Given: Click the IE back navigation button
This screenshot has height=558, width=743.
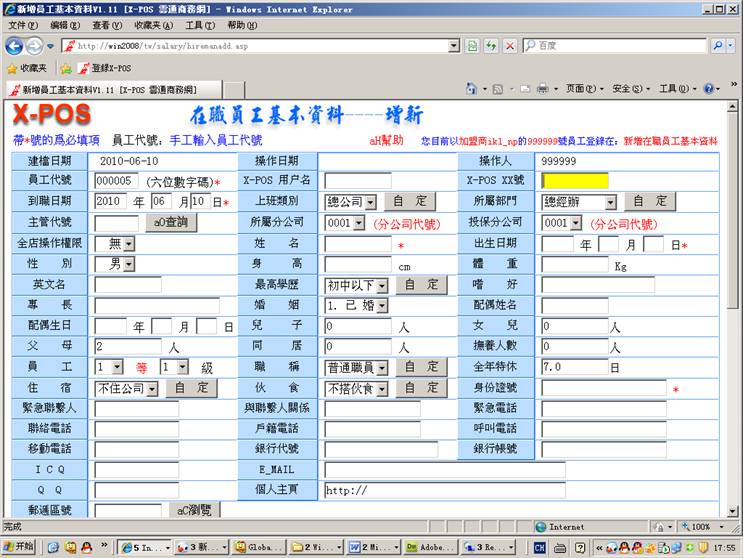Looking at the screenshot, I should click(14, 46).
